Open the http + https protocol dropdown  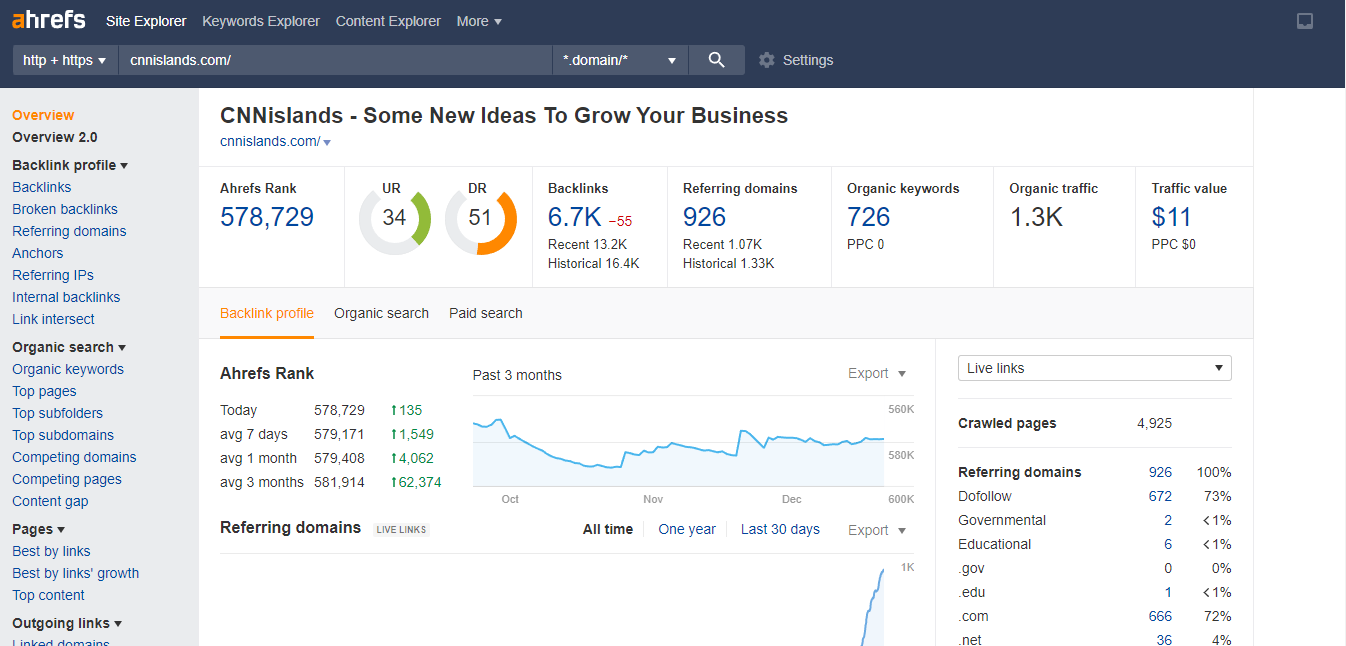[65, 60]
